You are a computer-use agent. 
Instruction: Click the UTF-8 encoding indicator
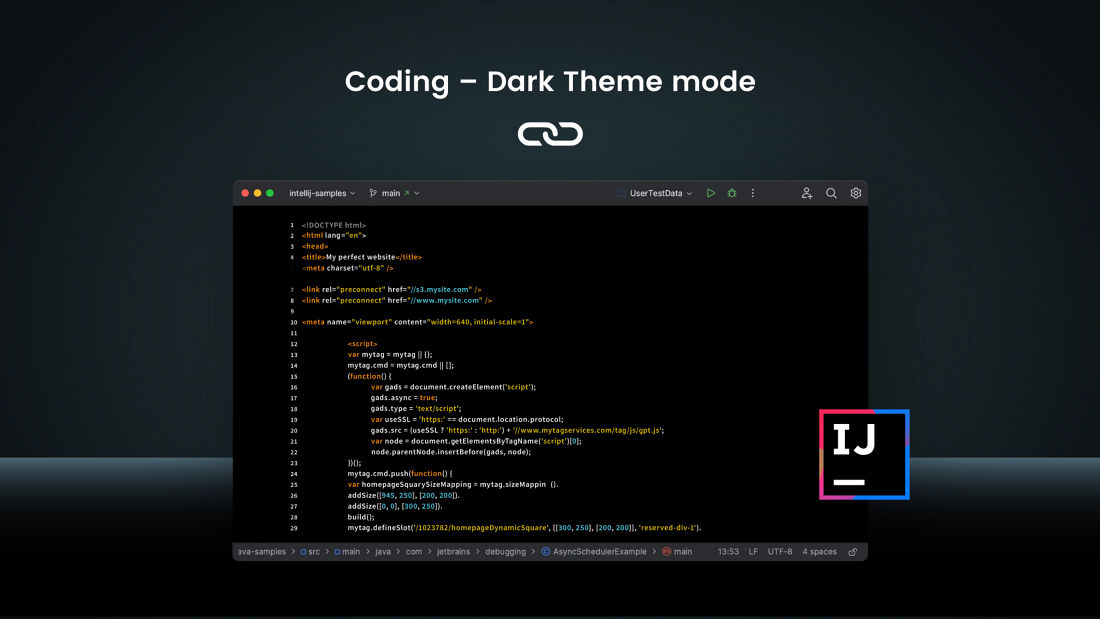[x=780, y=551]
